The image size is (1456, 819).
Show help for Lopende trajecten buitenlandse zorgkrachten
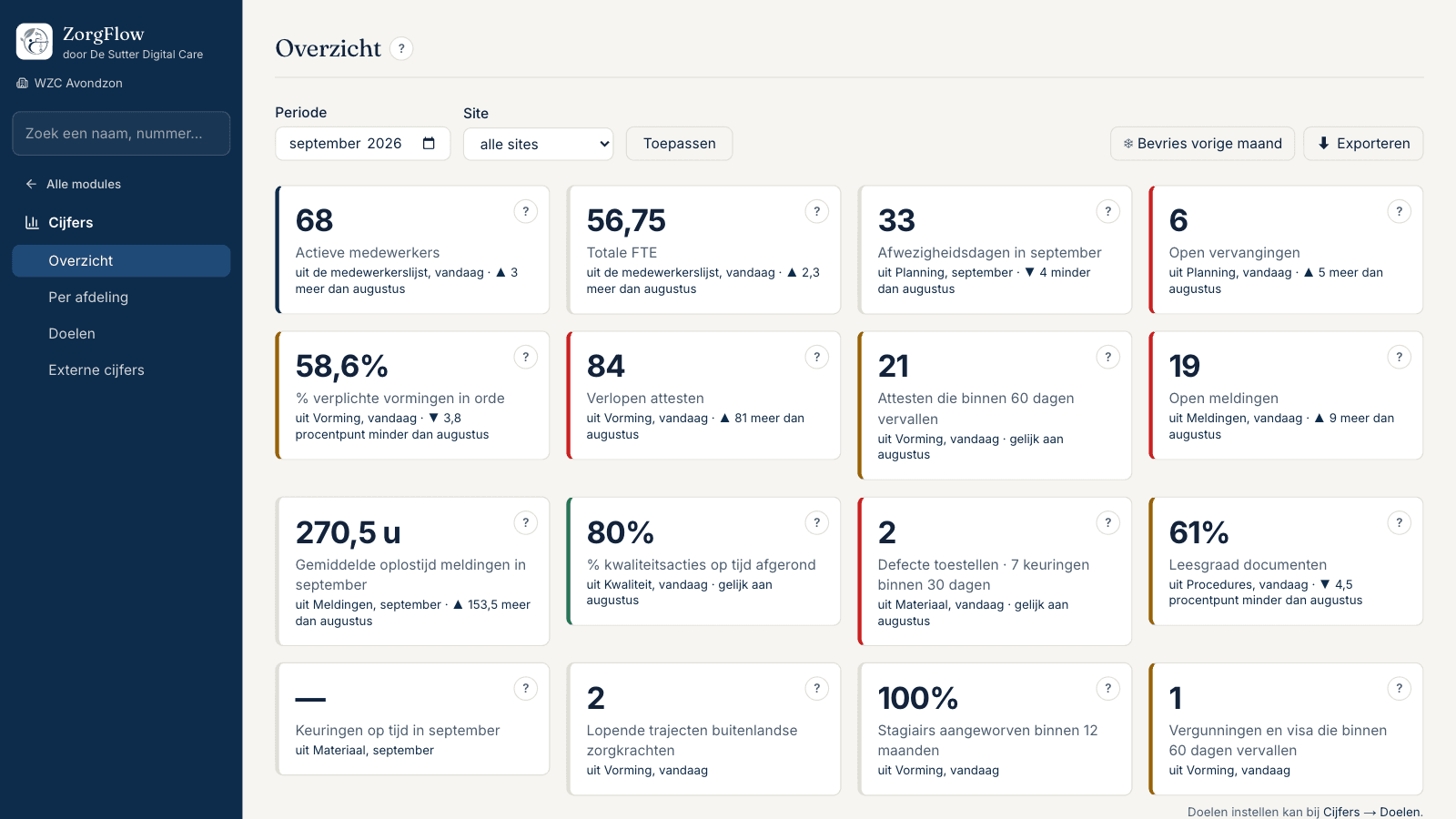[816, 688]
